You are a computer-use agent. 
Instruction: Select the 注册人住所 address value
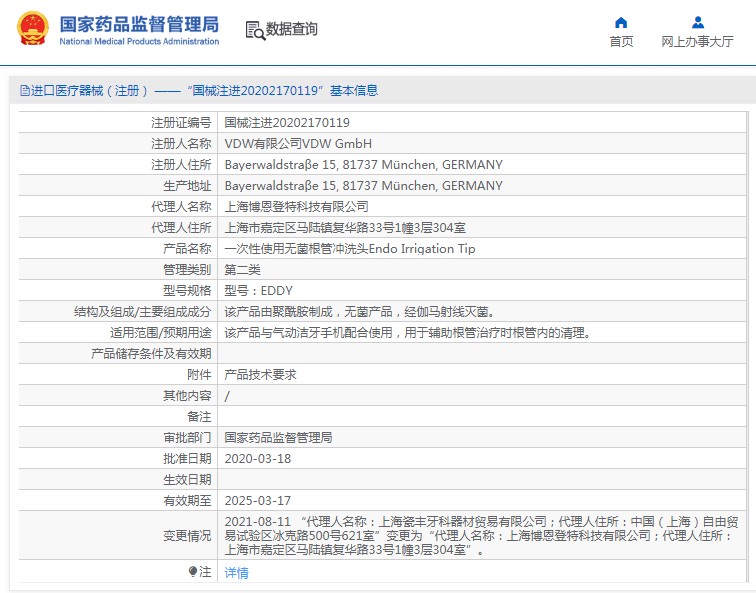364,165
